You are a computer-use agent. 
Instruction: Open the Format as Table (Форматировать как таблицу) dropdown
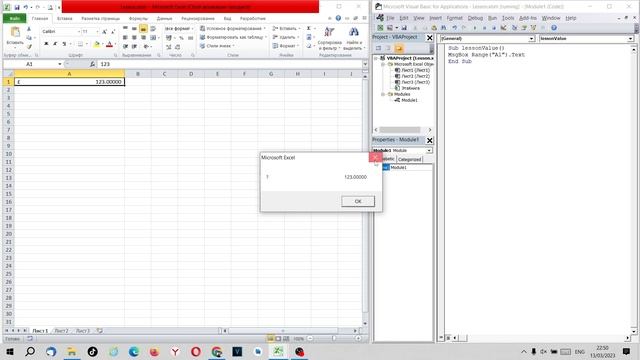pos(233,37)
